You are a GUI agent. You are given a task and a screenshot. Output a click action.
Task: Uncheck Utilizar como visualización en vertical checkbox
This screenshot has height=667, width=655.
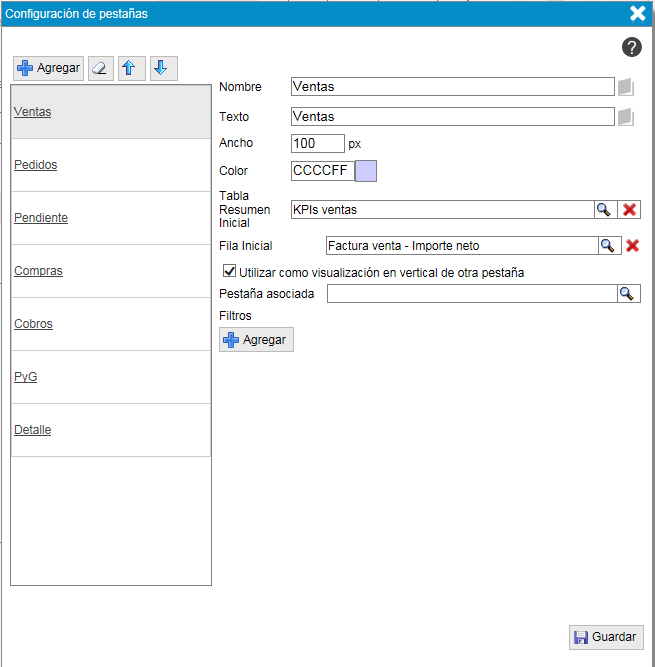point(230,271)
